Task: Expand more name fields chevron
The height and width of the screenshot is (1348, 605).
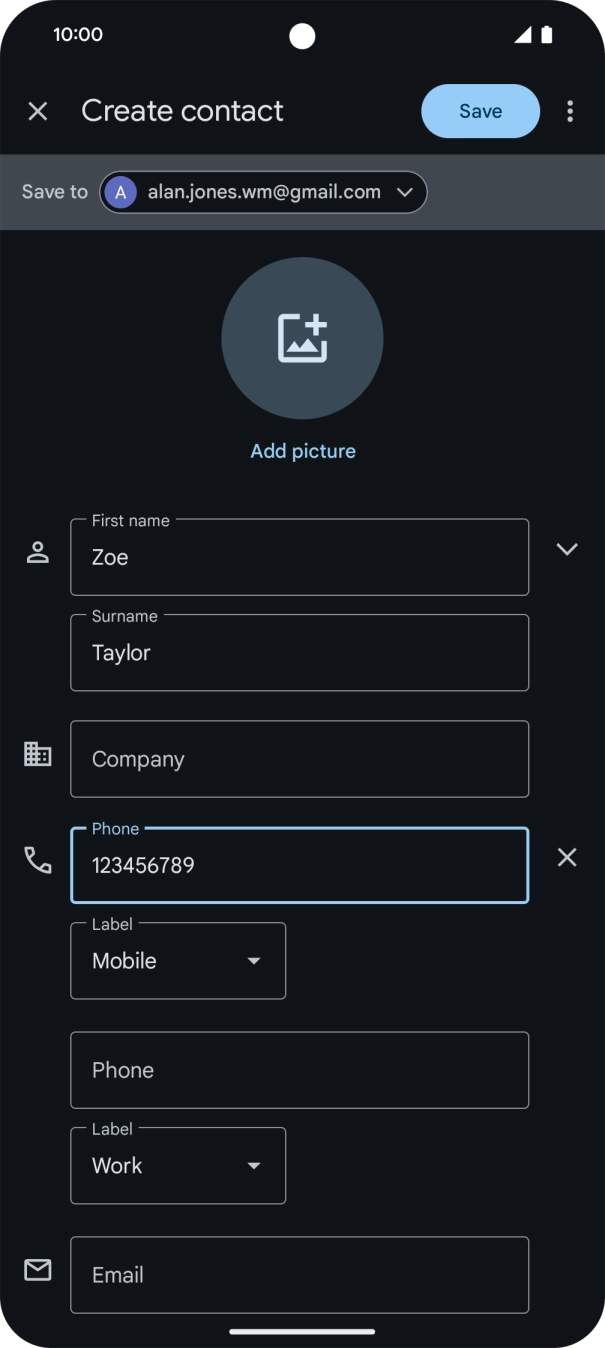Action: [x=567, y=549]
